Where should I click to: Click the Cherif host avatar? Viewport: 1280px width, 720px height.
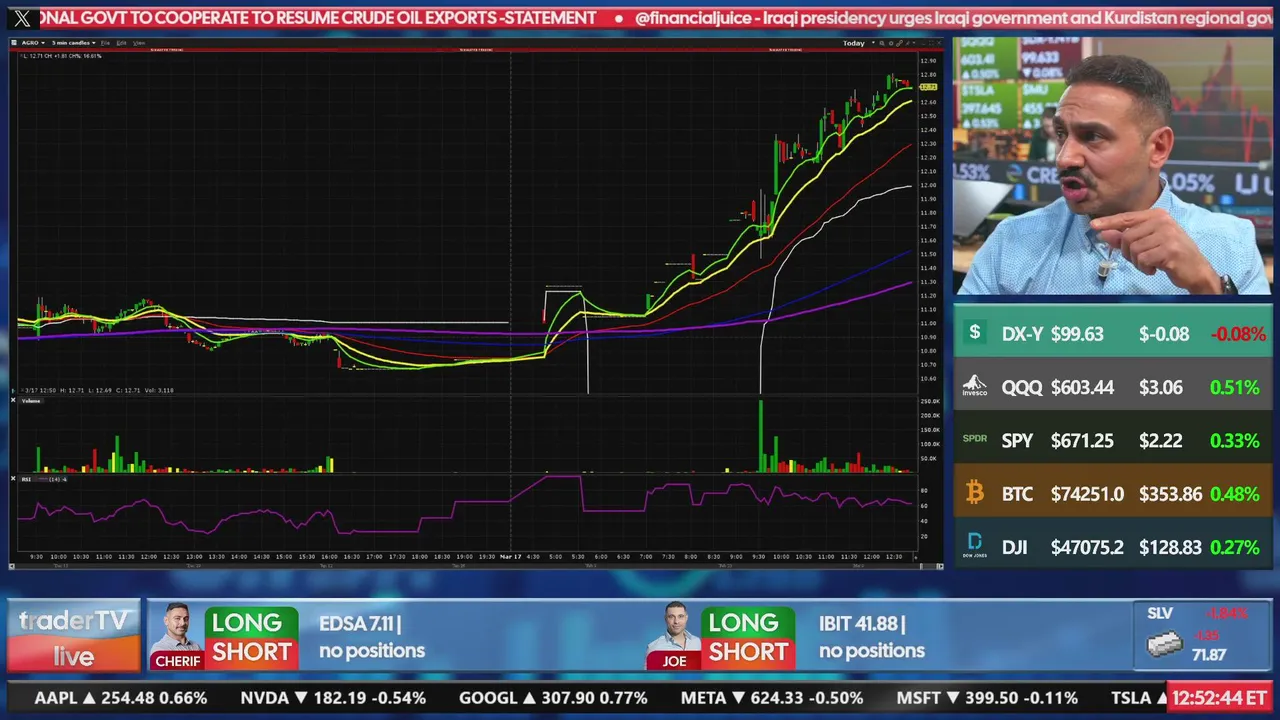click(177, 635)
